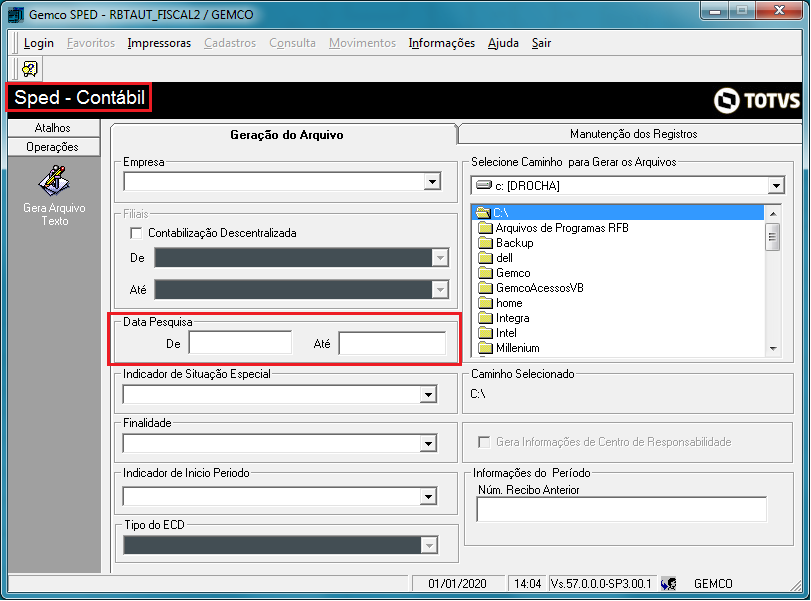
Task: Open the Empresa dropdown
Action: [432, 182]
